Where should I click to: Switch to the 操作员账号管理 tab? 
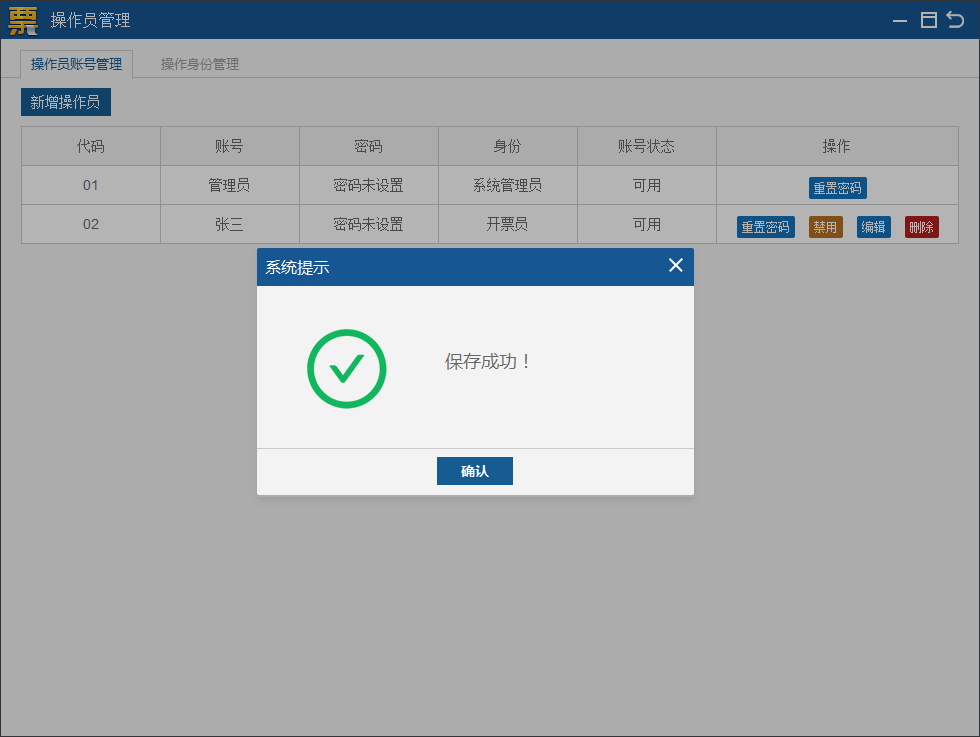click(x=76, y=64)
